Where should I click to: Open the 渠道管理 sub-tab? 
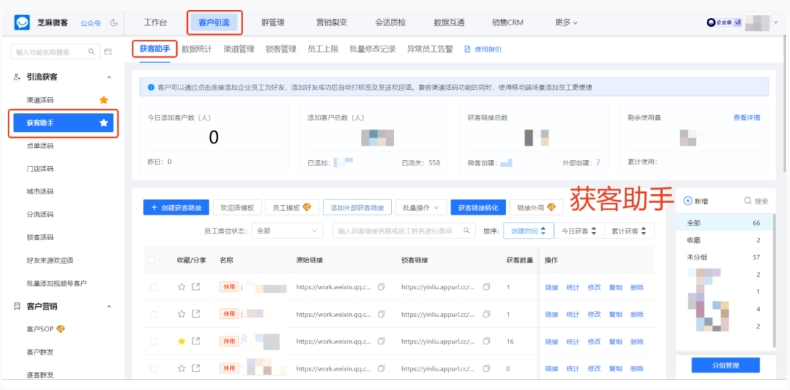point(239,49)
